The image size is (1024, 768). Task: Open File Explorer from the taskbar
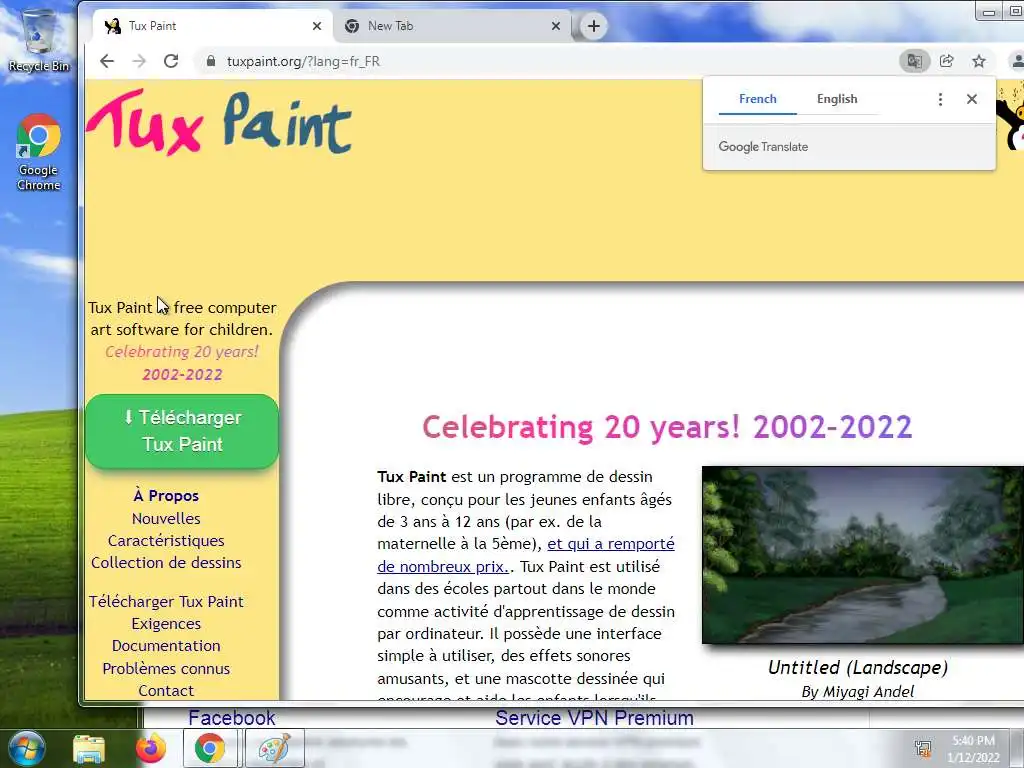point(89,749)
